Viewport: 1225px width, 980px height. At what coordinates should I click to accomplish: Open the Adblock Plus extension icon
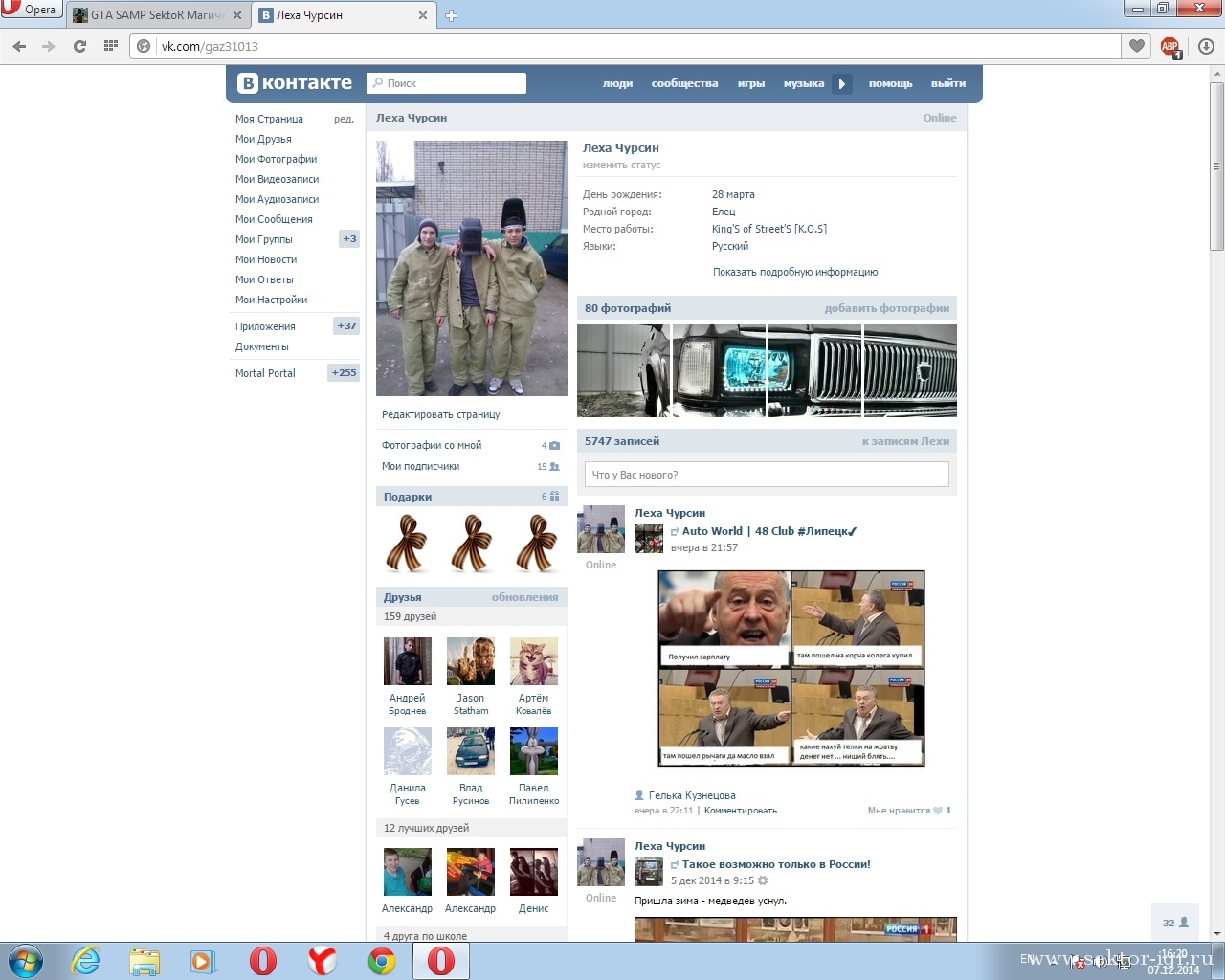(1170, 47)
